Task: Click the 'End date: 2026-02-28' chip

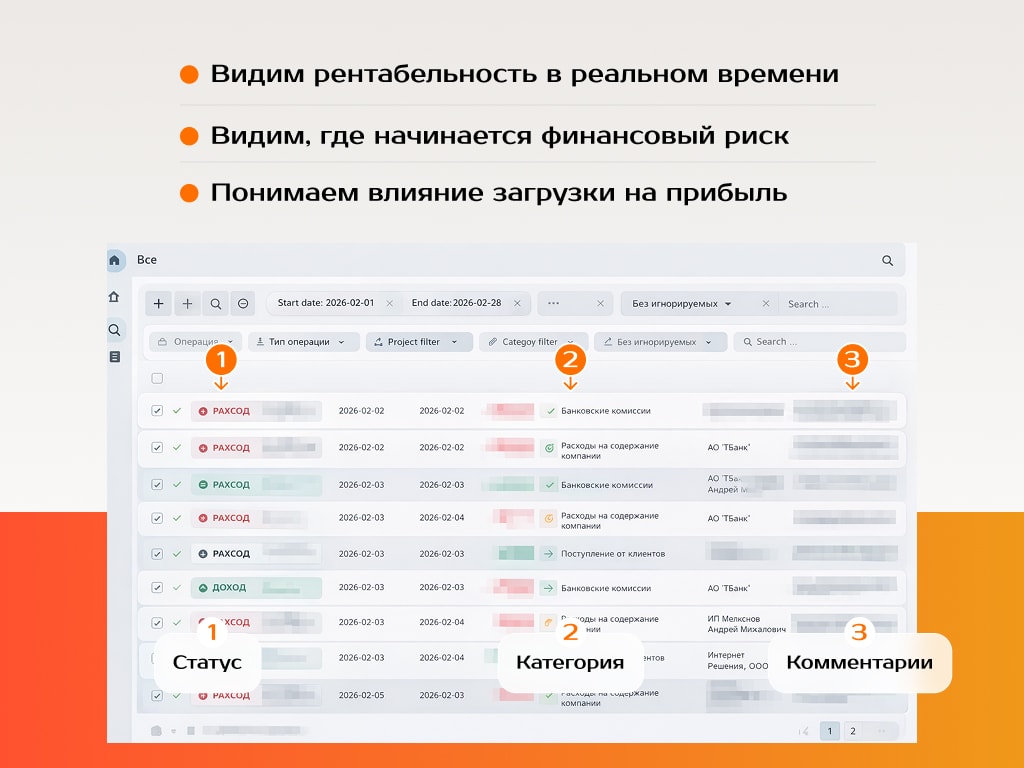Action: click(x=456, y=303)
